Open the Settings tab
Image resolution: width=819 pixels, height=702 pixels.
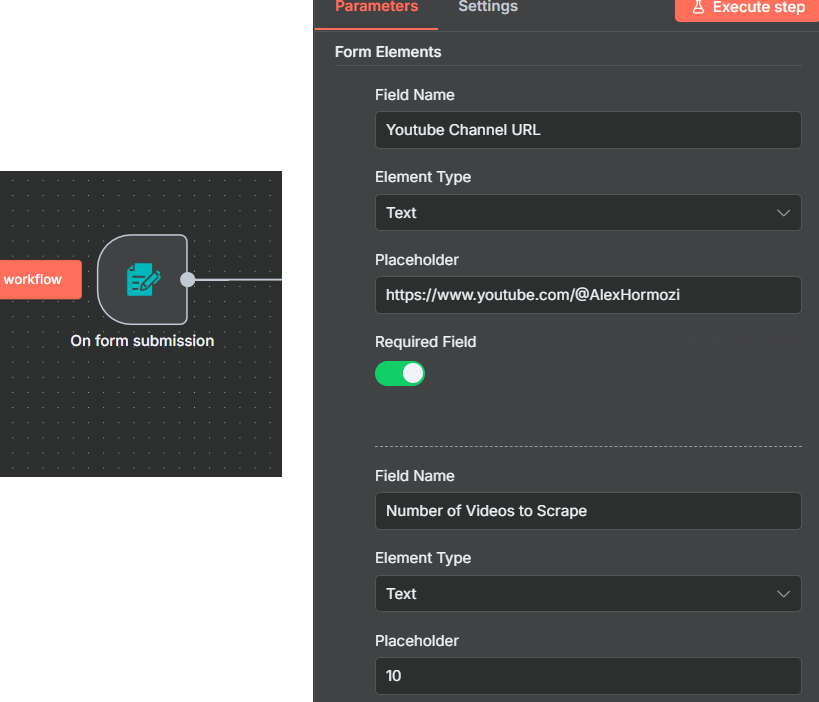(487, 7)
